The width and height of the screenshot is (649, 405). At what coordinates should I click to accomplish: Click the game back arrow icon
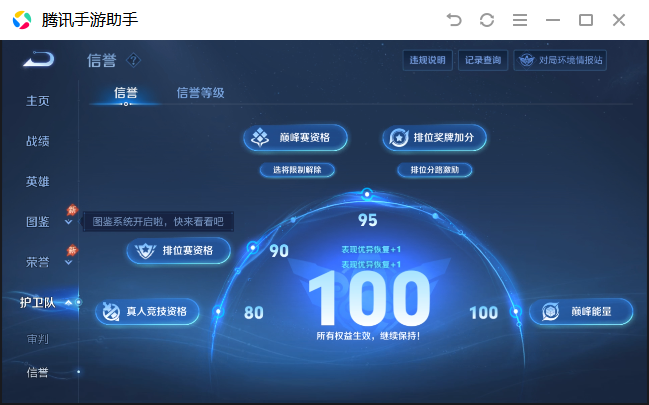(x=38, y=59)
